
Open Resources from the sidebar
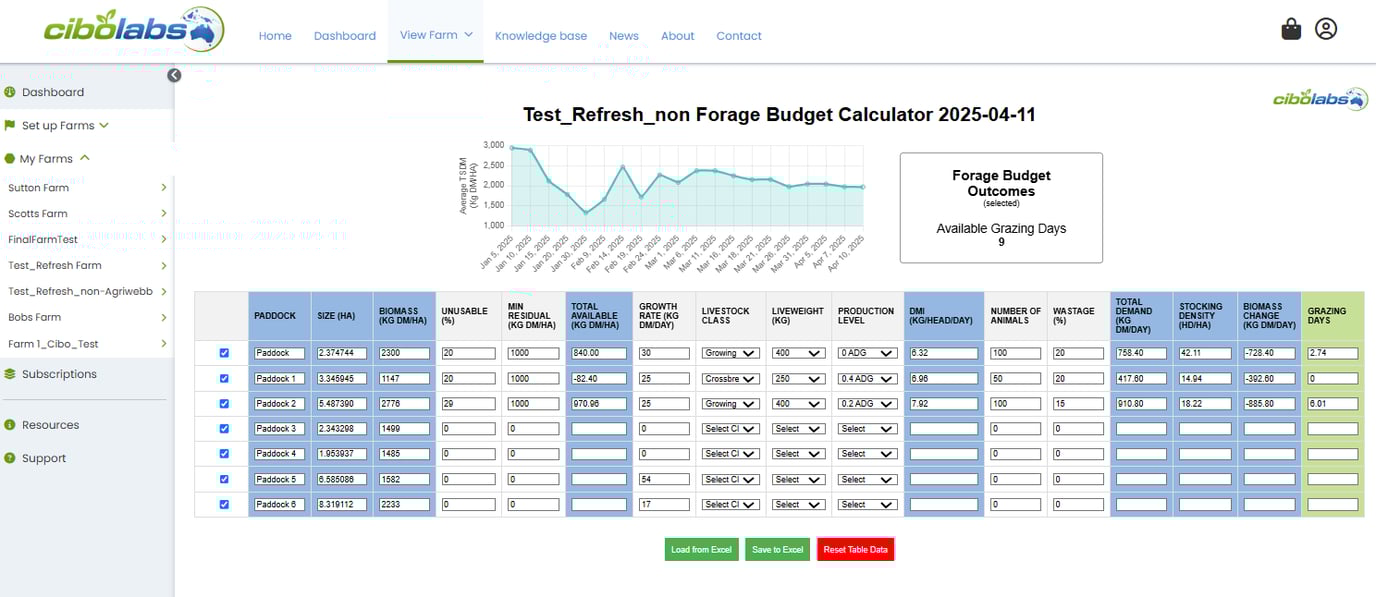point(11,424)
